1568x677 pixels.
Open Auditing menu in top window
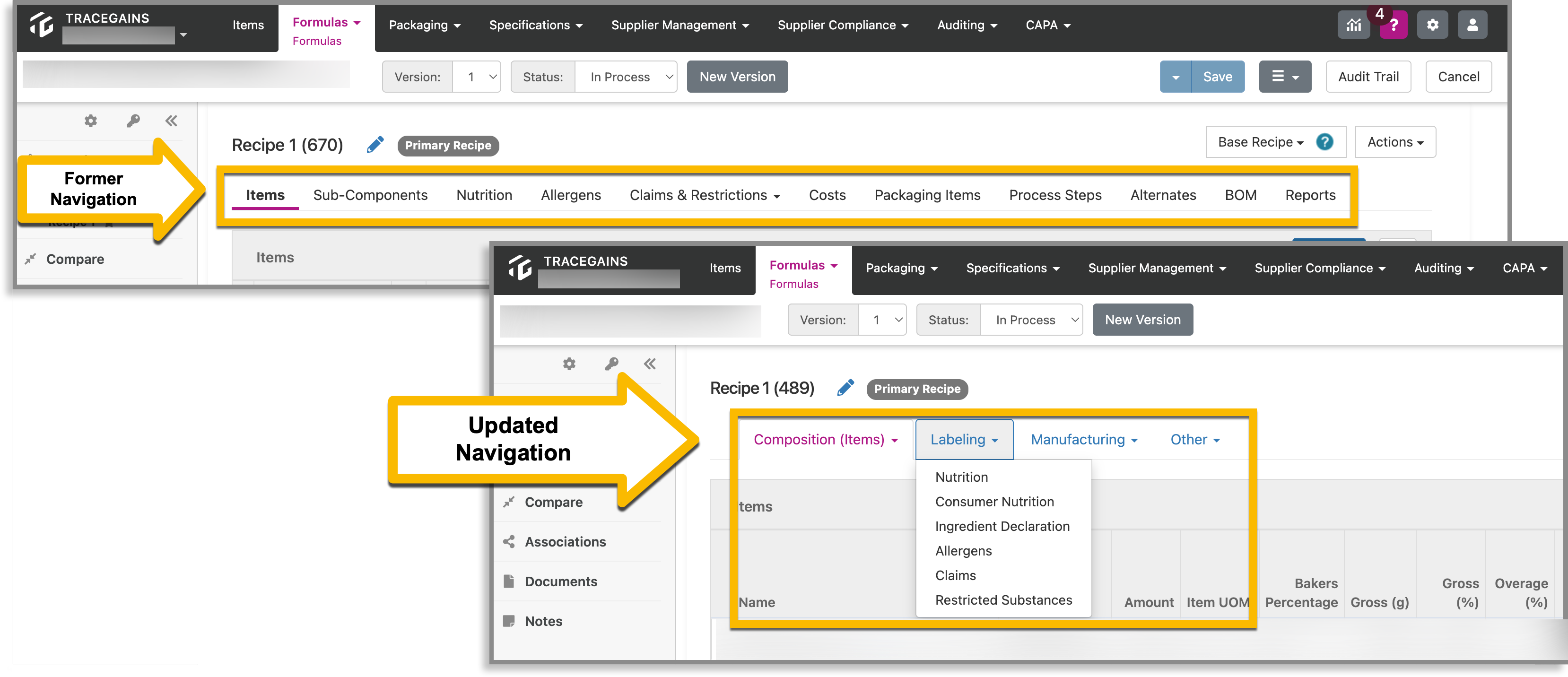[x=967, y=25]
